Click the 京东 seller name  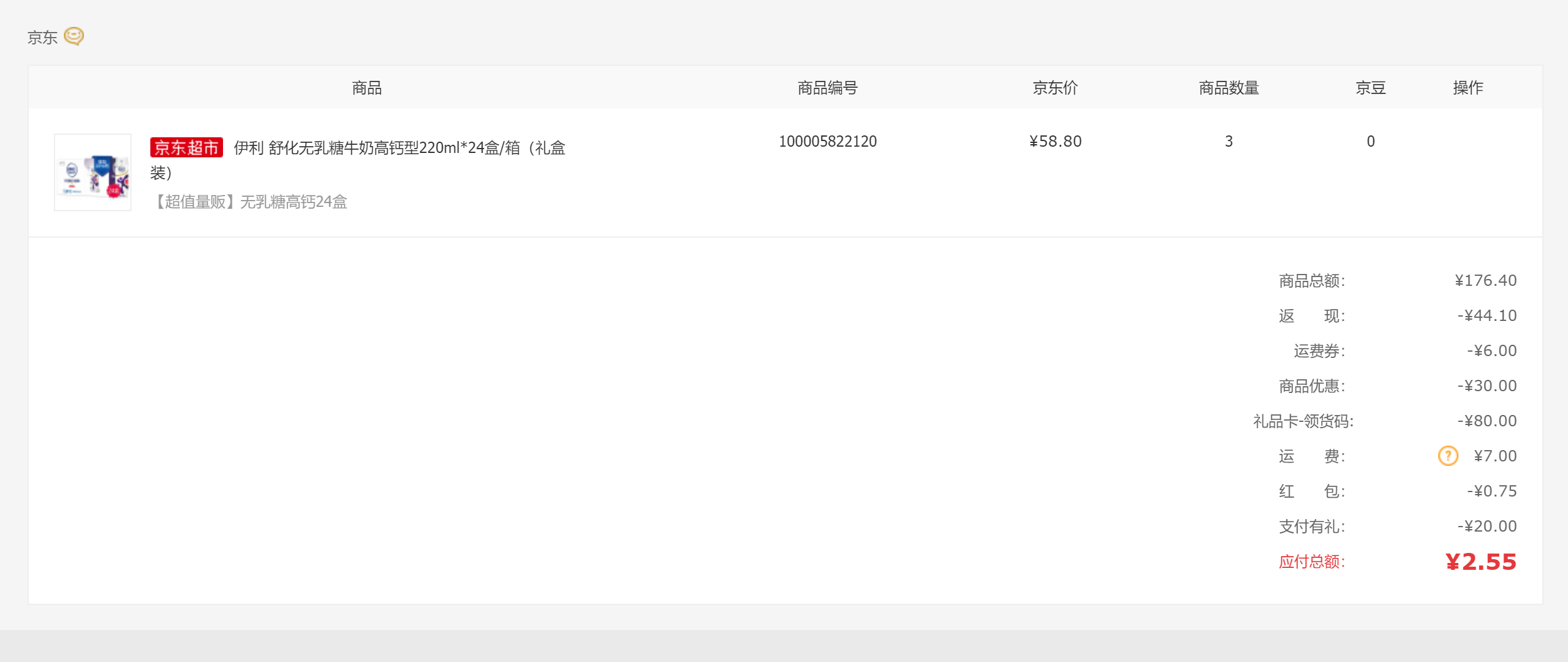(x=42, y=38)
